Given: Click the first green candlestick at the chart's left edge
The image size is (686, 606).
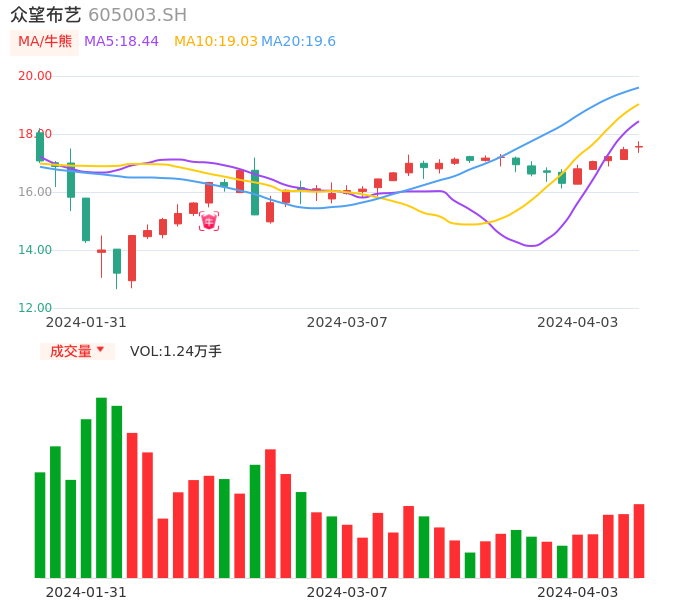Looking at the screenshot, I should [40, 146].
